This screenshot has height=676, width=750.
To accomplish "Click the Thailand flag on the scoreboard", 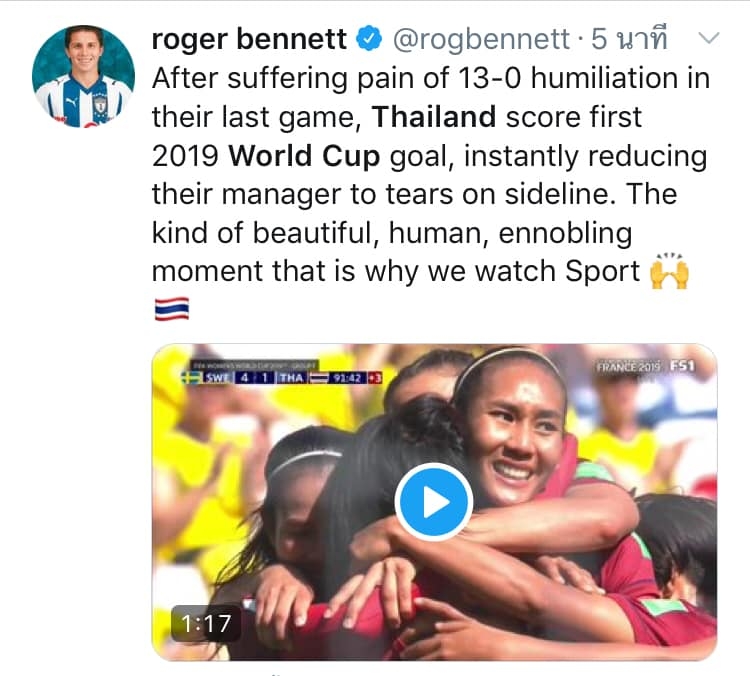I will click(319, 378).
